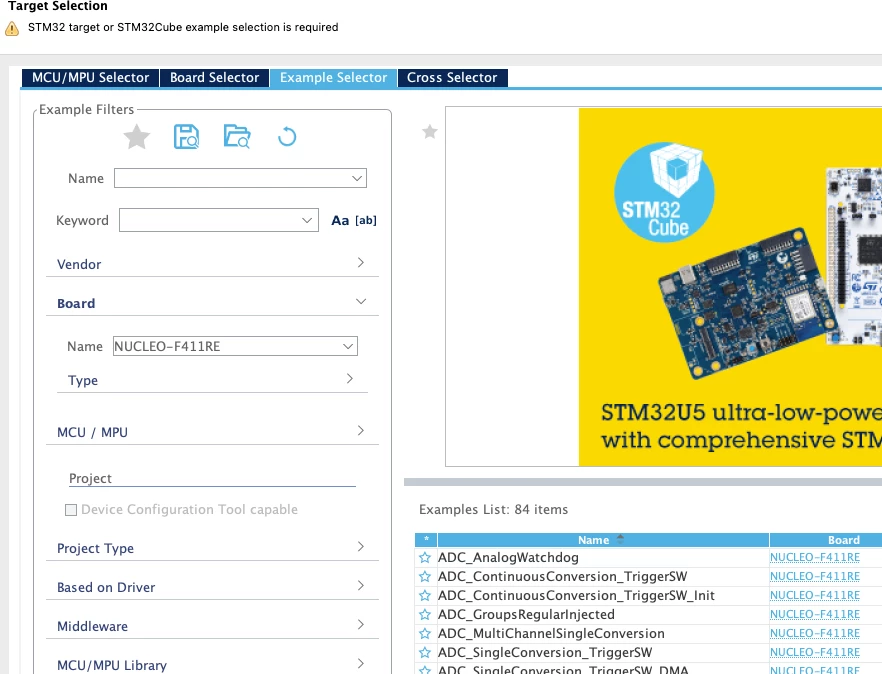This screenshot has height=674, width=882.
Task: Click the horizontal splitter bar below banner
Action: (643, 482)
